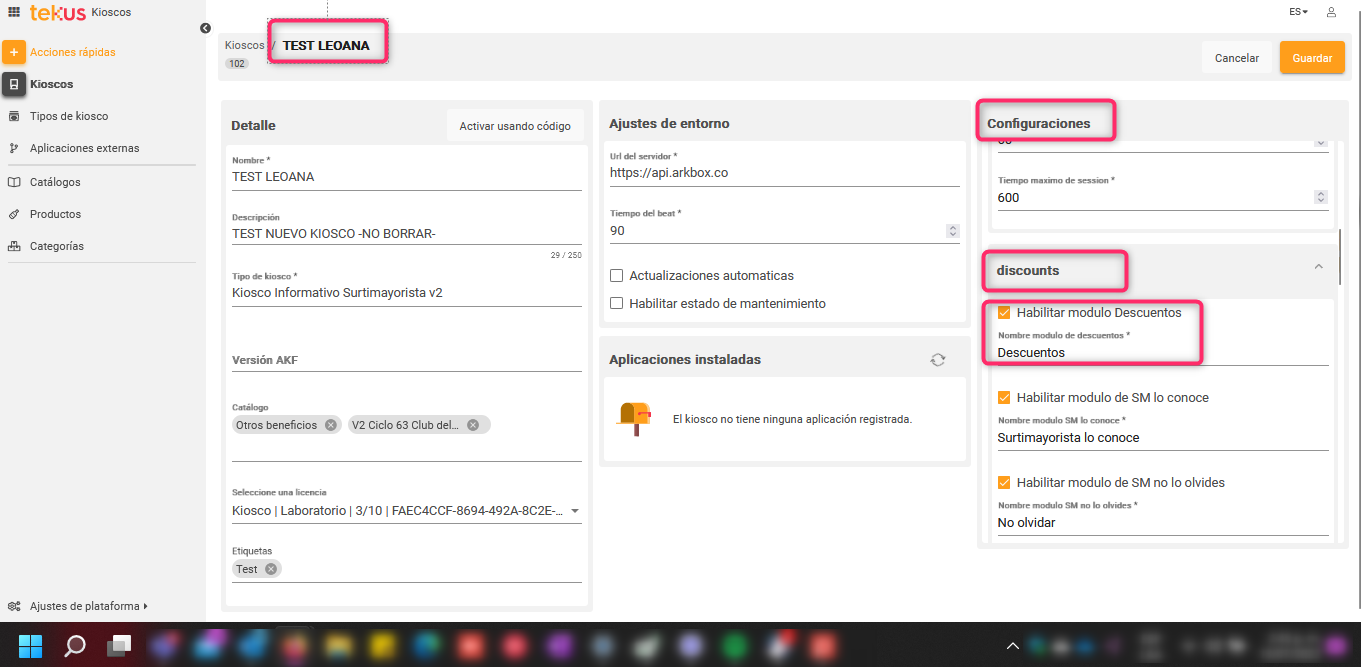Screen dimensions: 1361x667
Task: Remove the 'Test' tag chip
Action: click(x=271, y=569)
